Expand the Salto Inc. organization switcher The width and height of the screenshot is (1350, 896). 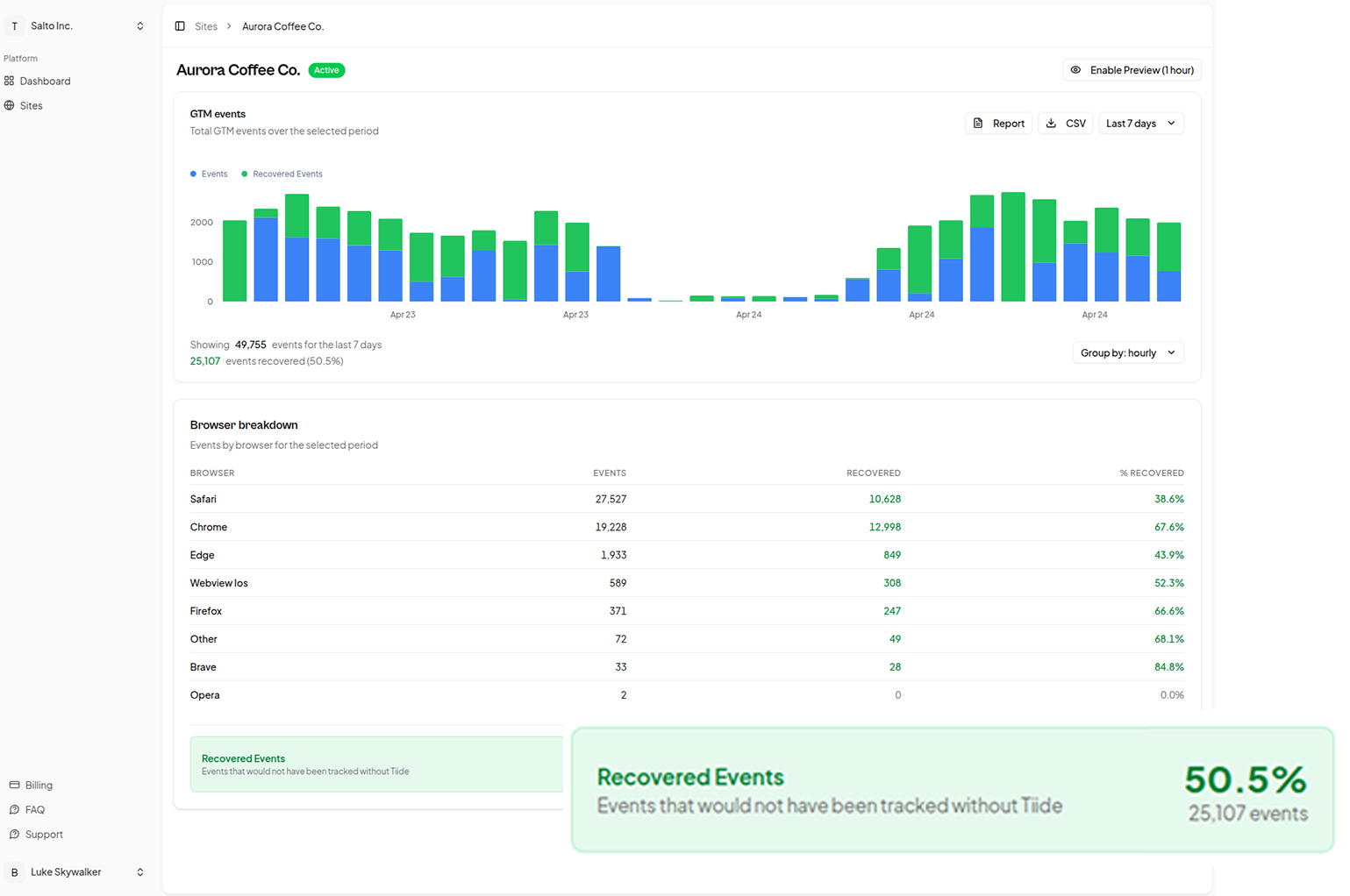click(140, 26)
